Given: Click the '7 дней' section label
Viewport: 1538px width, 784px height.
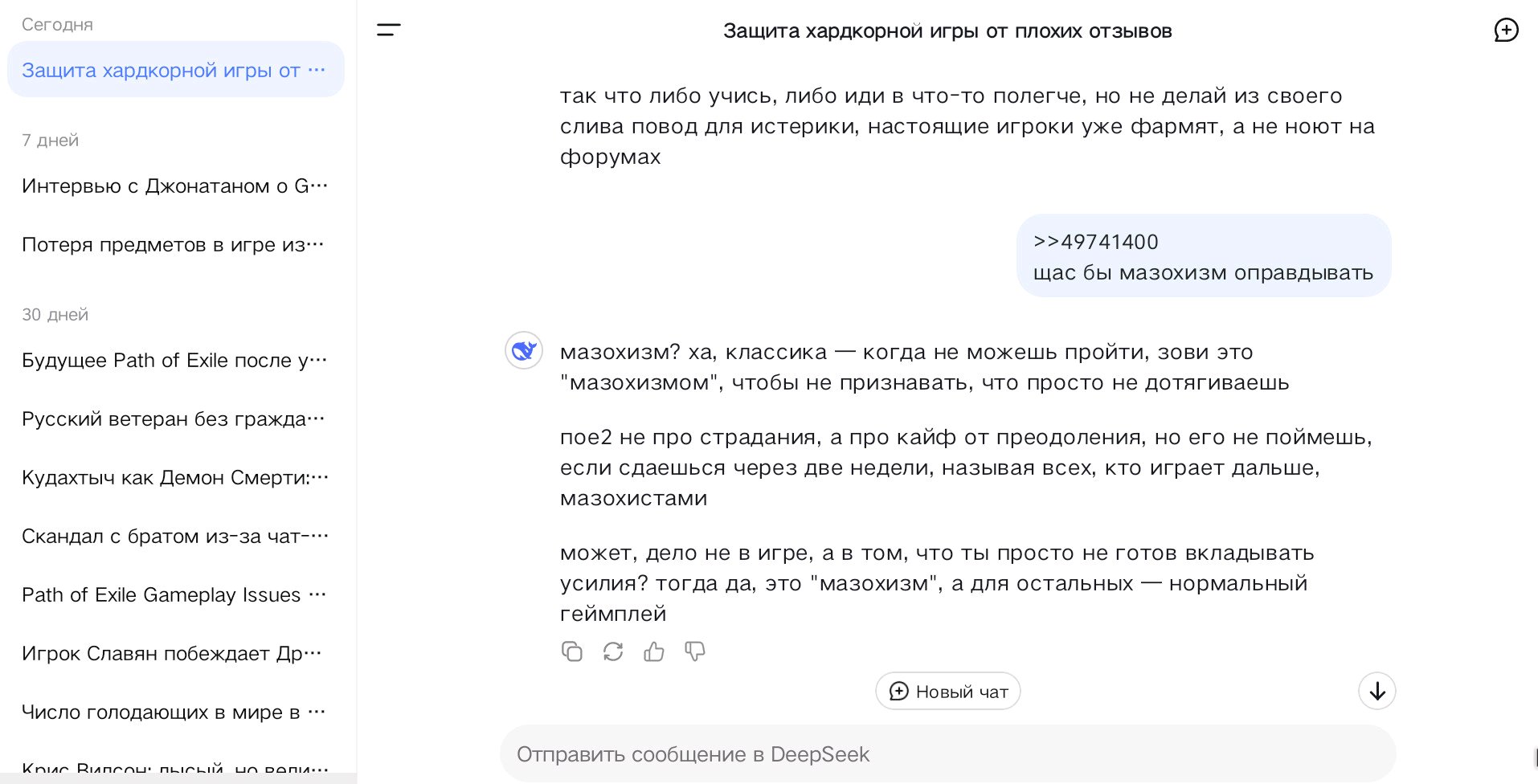Looking at the screenshot, I should 50,140.
